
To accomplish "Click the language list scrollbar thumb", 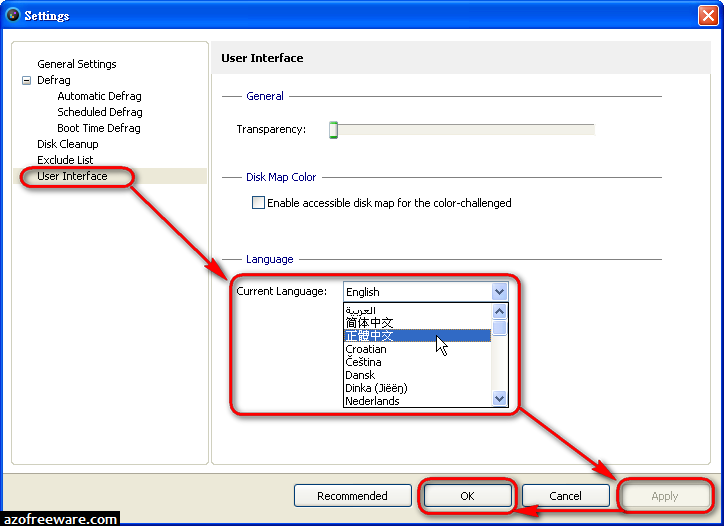I will pos(499,328).
